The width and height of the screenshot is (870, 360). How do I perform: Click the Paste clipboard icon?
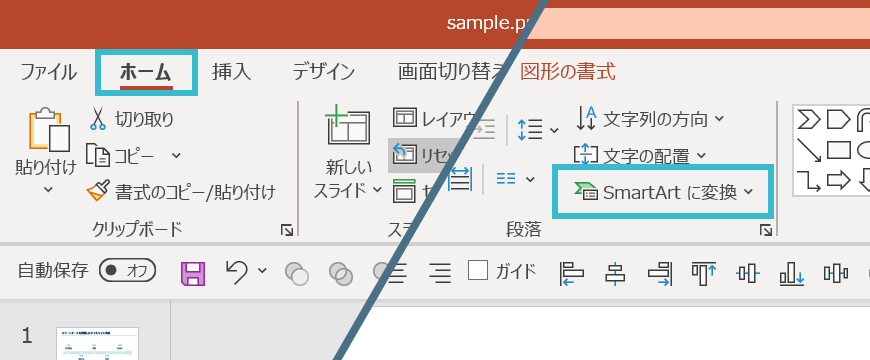(x=49, y=129)
